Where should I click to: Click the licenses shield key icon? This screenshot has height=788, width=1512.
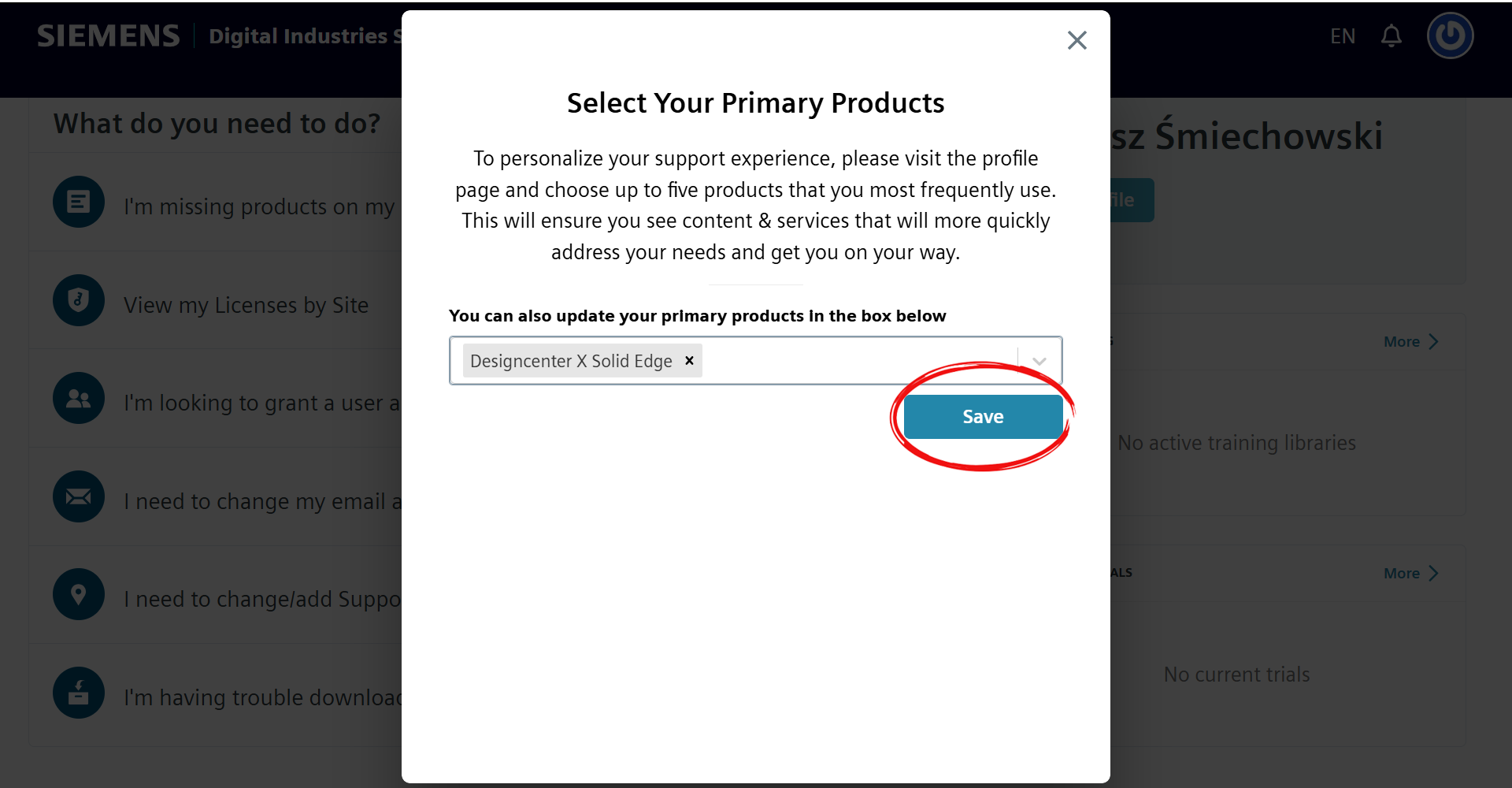[x=79, y=300]
